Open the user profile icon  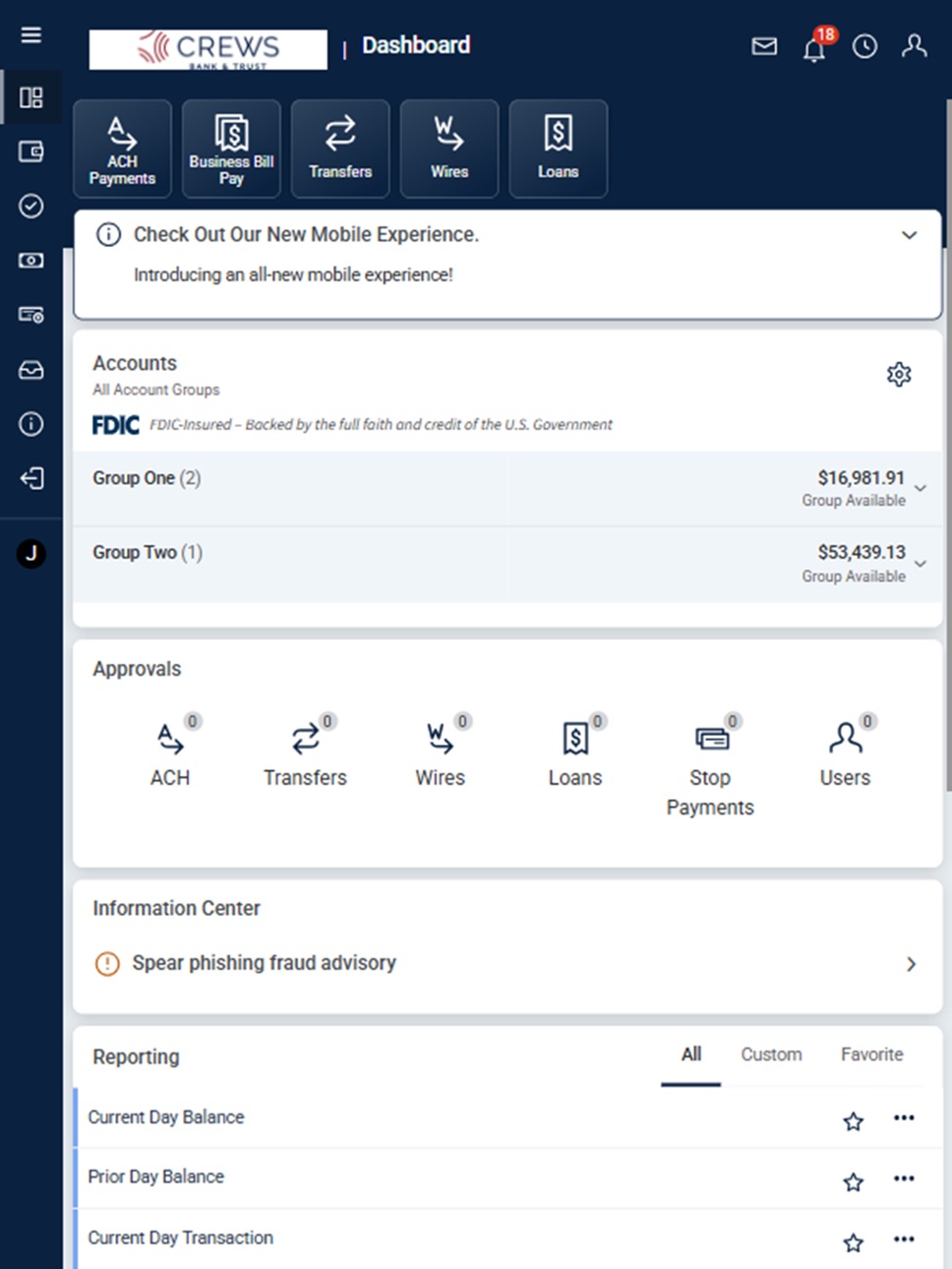[915, 46]
